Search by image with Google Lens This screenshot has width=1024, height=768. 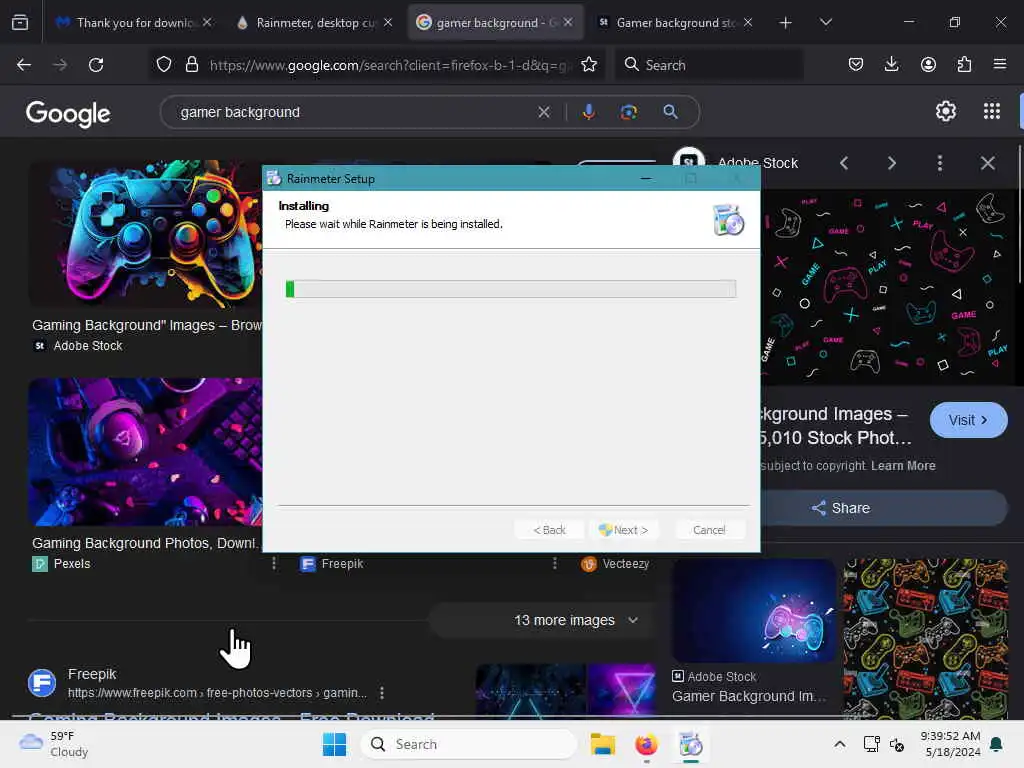[628, 112]
